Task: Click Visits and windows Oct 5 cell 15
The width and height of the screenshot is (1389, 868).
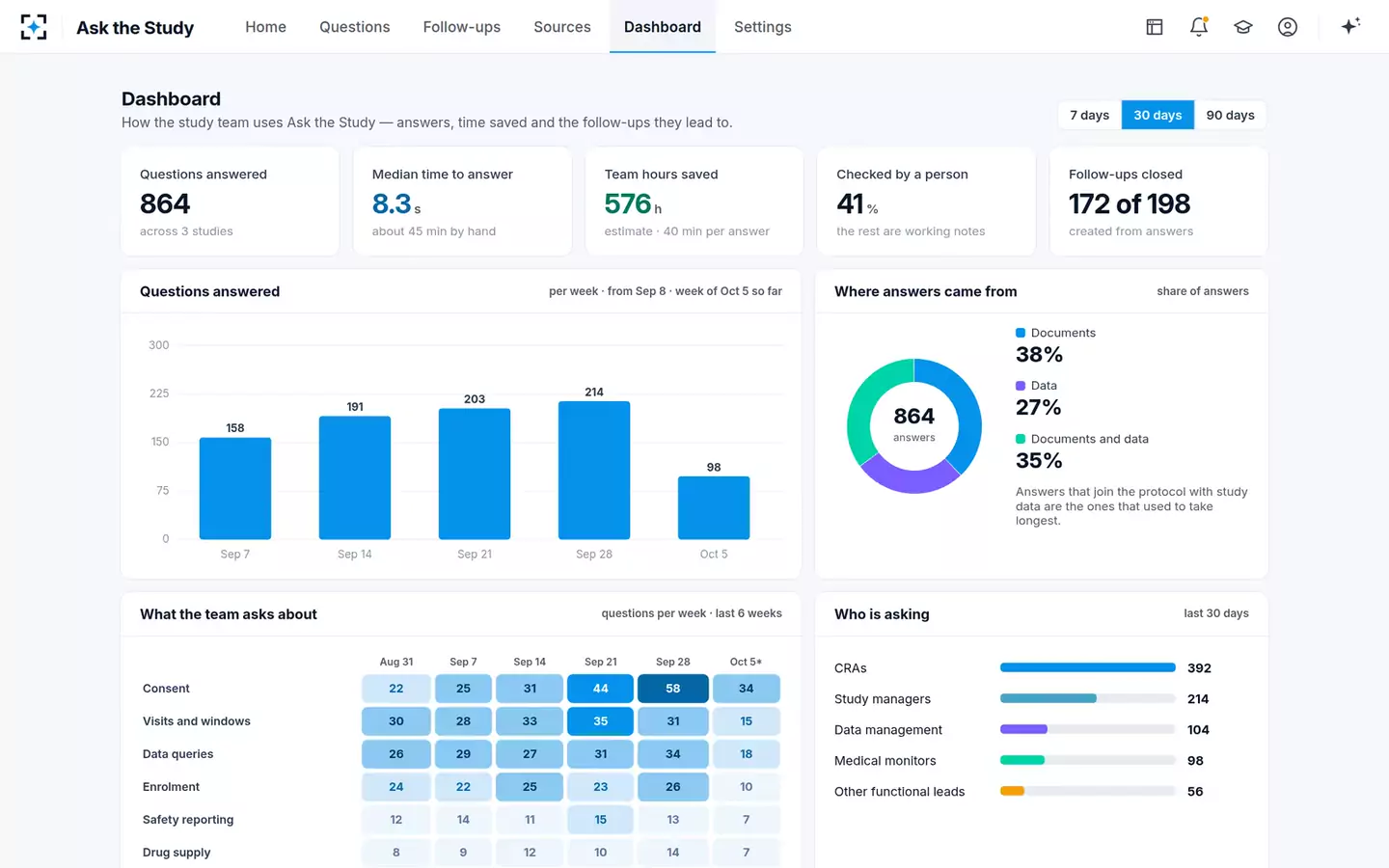Action: point(747,721)
